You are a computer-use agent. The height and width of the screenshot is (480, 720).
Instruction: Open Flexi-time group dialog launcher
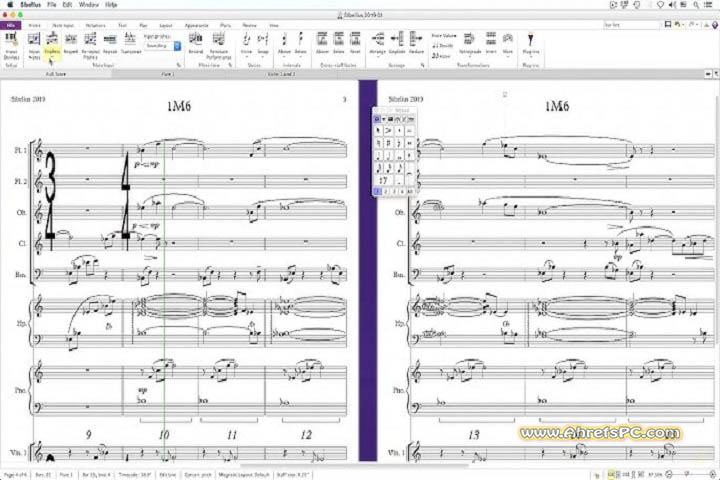pos(231,65)
